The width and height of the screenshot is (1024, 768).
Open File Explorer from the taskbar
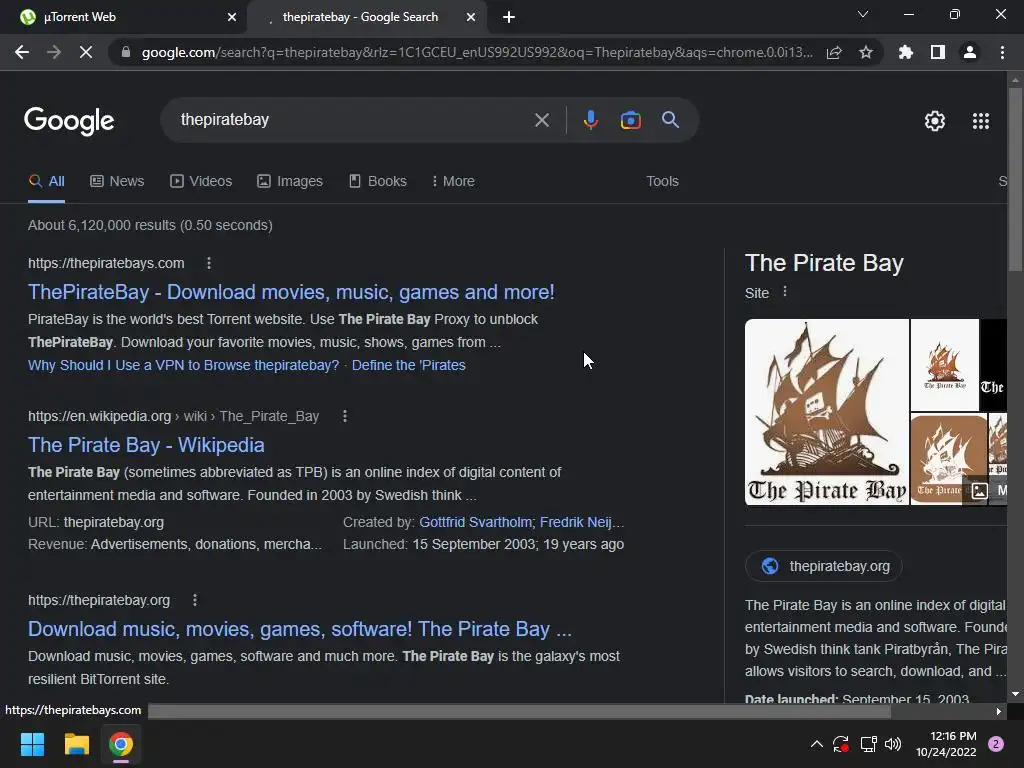pos(76,744)
